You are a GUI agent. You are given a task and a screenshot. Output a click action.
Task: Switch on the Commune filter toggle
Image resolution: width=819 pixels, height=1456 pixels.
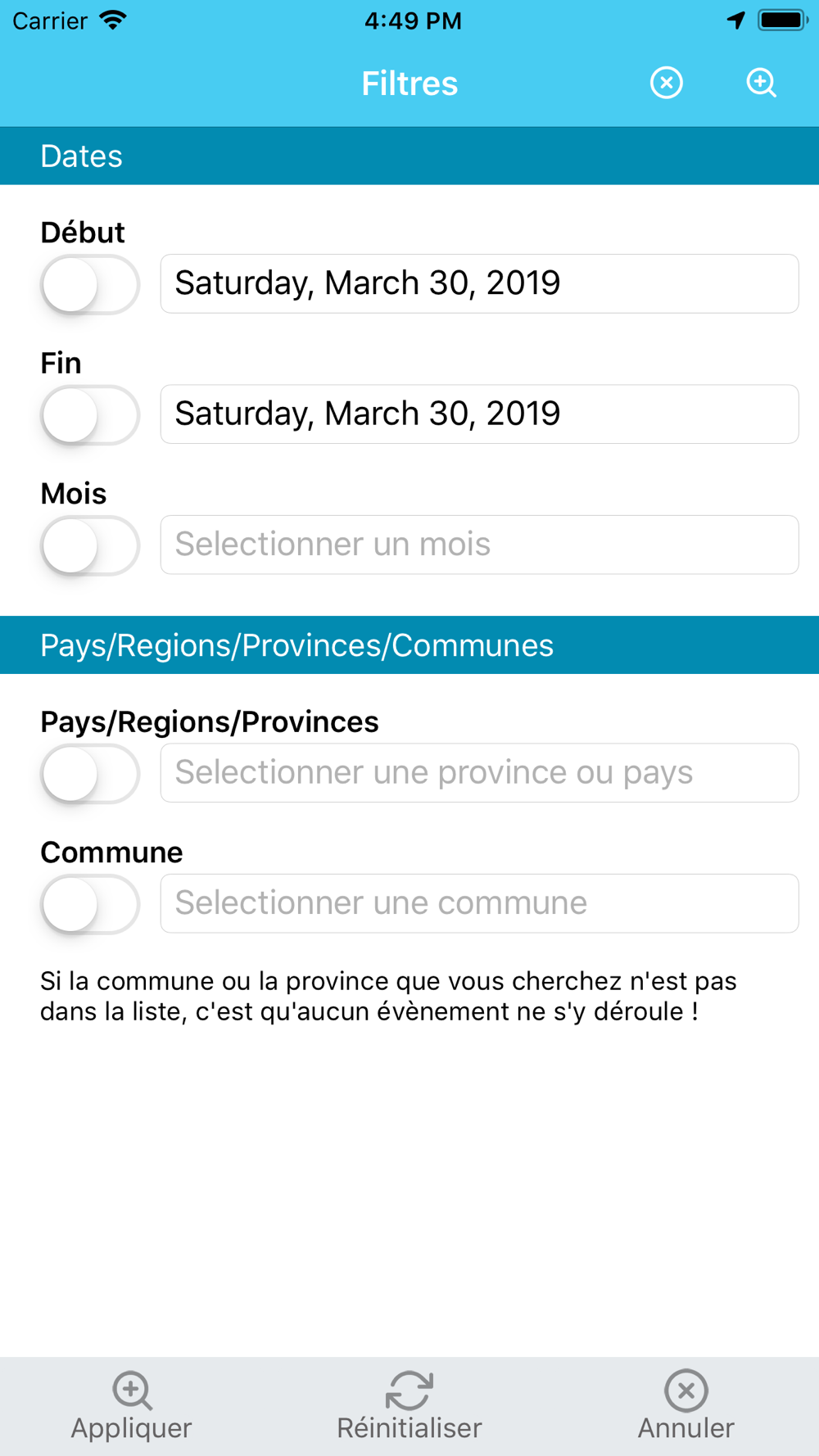[90, 903]
